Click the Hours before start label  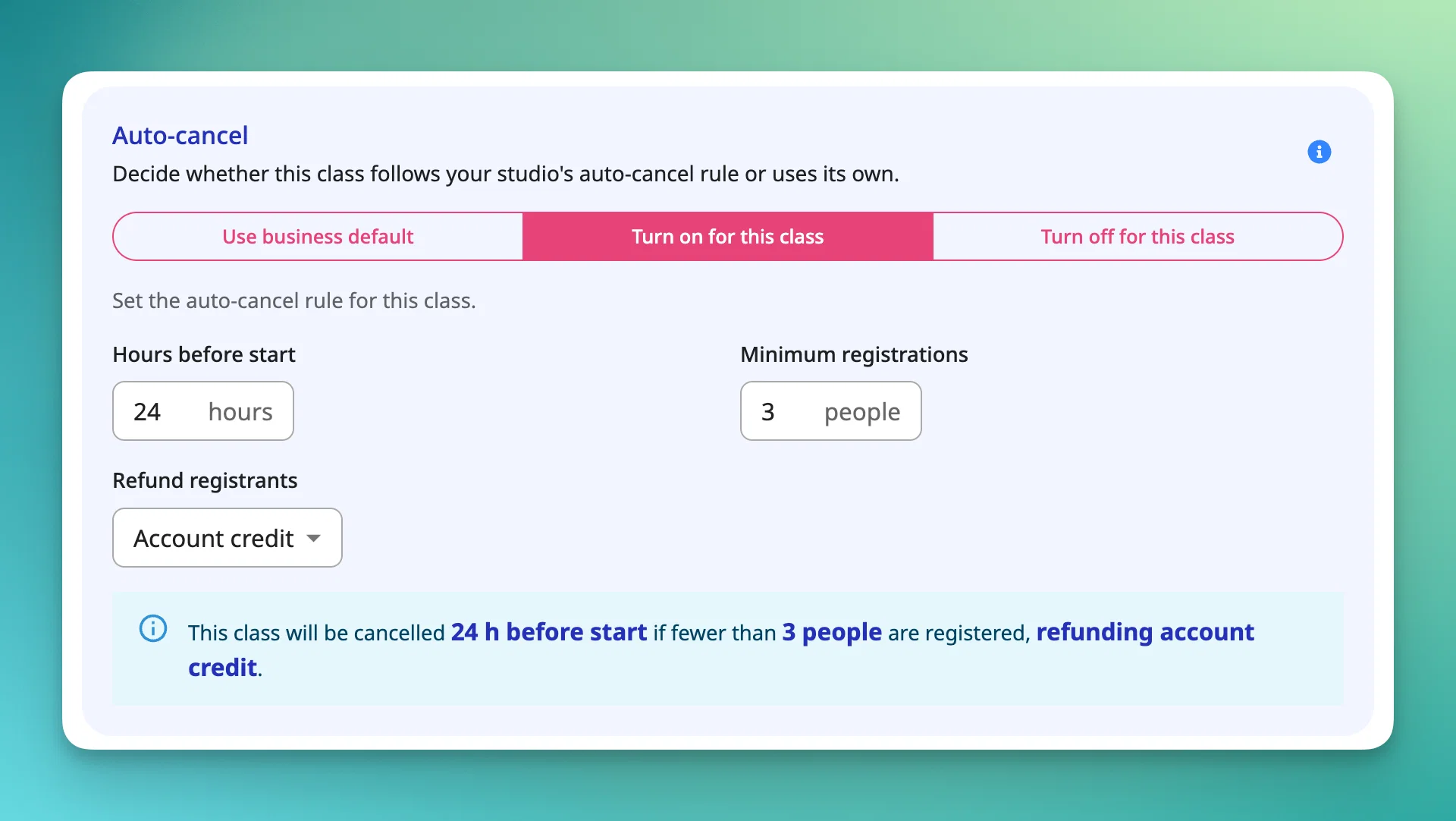pyautogui.click(x=204, y=354)
